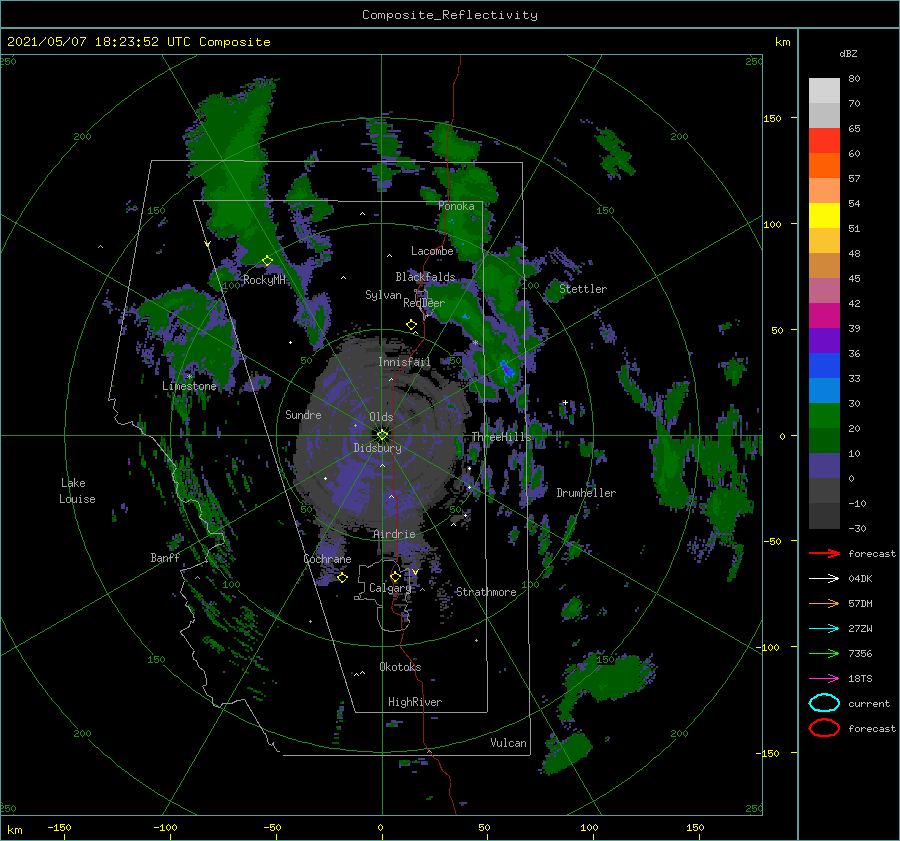The image size is (900, 841).
Task: Click the Sundre label
Action: click(x=303, y=415)
